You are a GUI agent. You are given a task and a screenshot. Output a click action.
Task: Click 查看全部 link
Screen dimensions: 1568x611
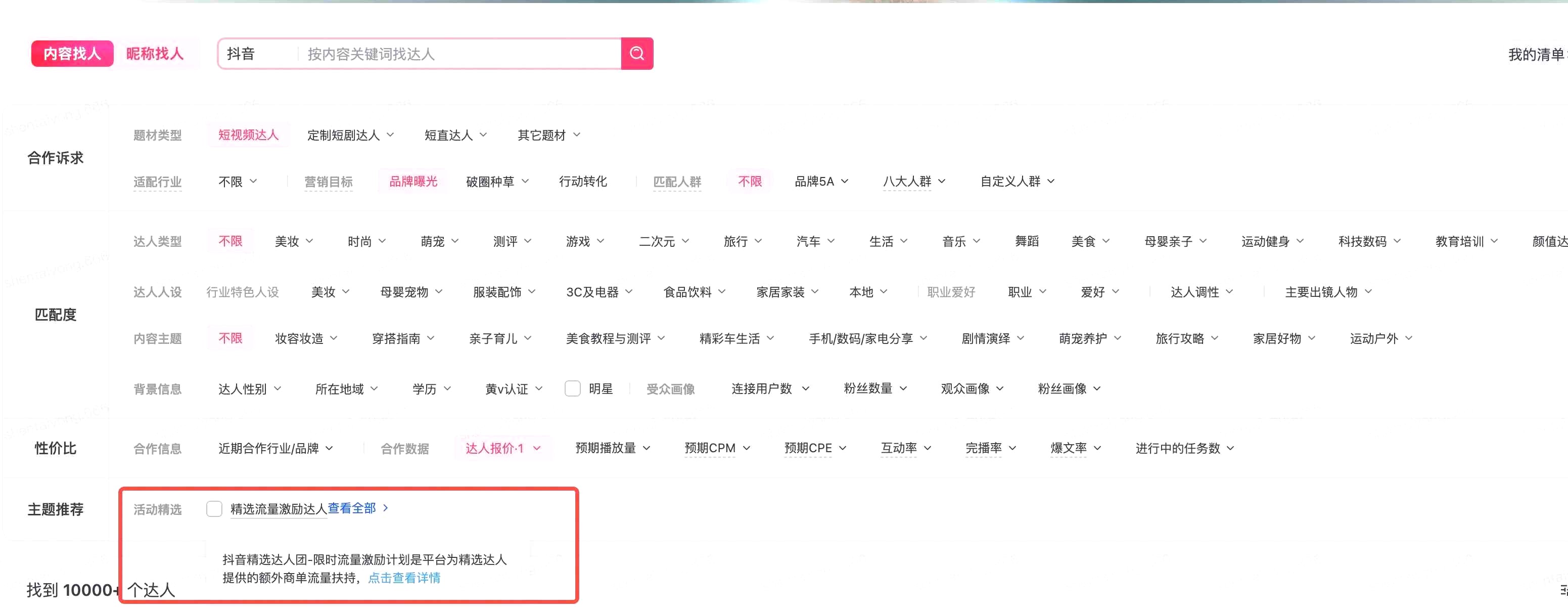352,508
